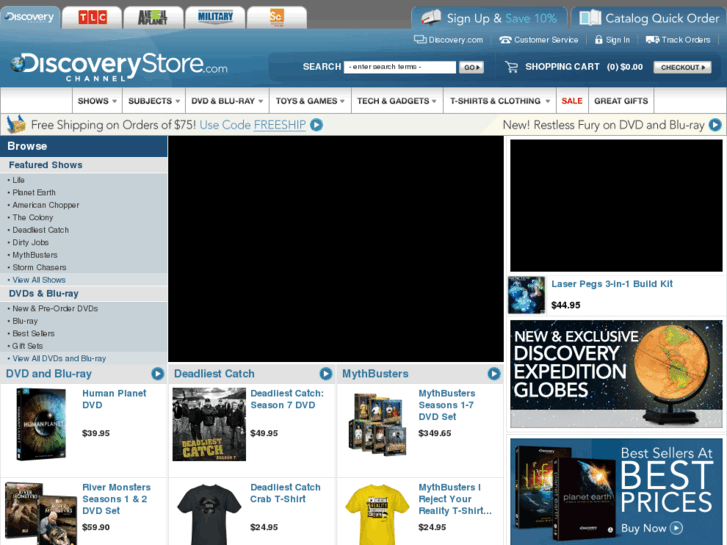Click the telephone icon by Customer Service
Viewport: 727px width, 545px height.
pos(505,40)
